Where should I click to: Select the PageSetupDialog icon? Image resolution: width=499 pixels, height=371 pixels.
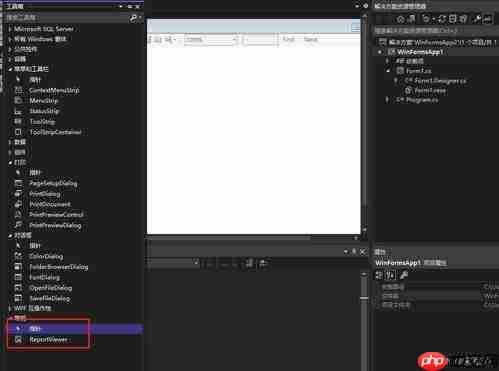tap(18, 183)
